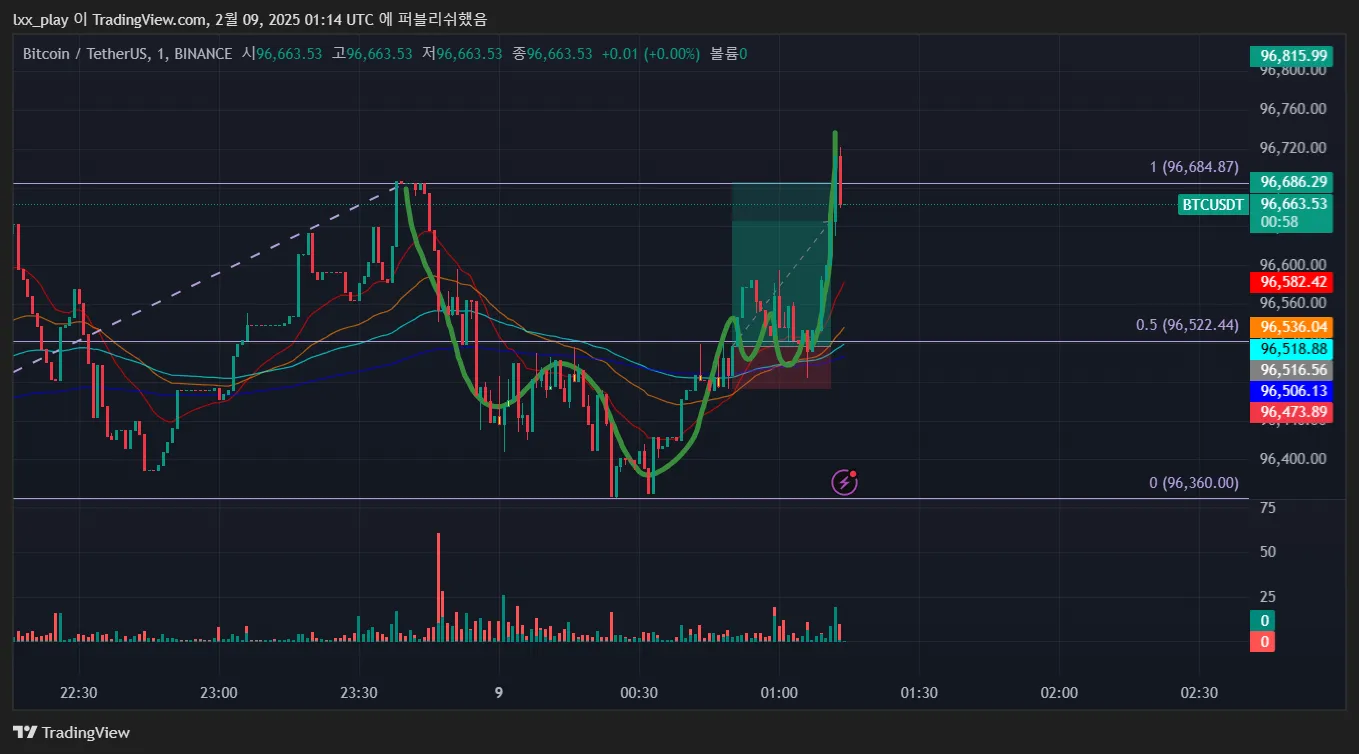Click the volume axis 75 tick
The height and width of the screenshot is (754, 1359).
pyautogui.click(x=1267, y=508)
